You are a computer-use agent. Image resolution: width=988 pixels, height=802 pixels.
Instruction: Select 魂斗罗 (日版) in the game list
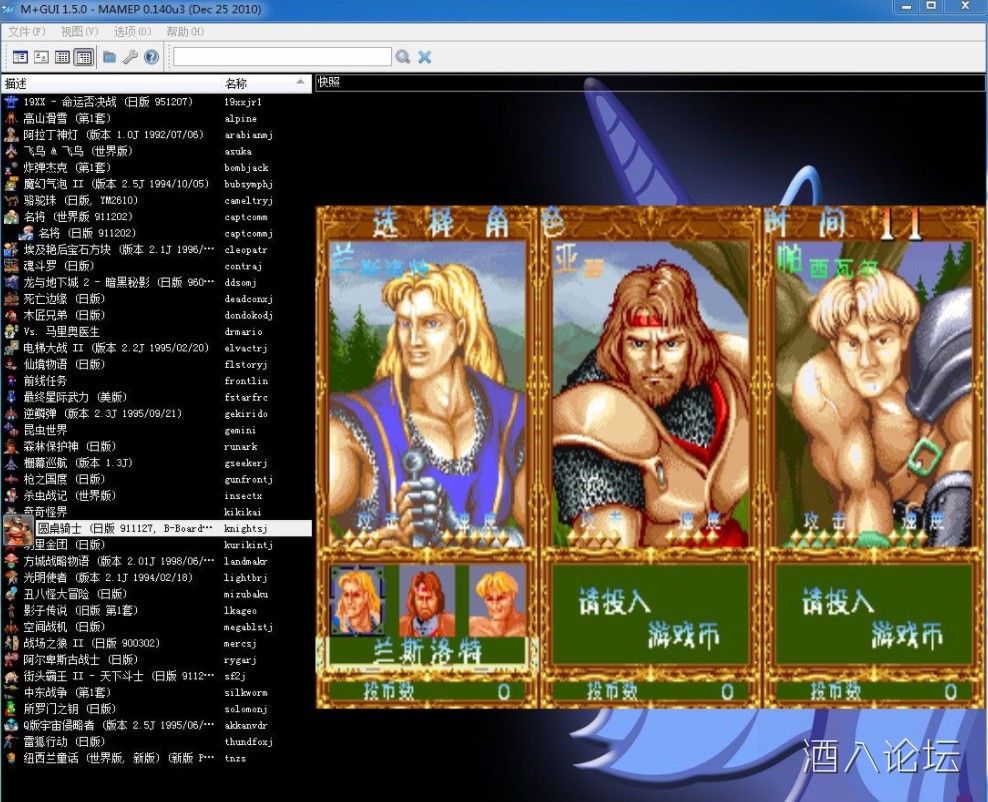point(59,266)
